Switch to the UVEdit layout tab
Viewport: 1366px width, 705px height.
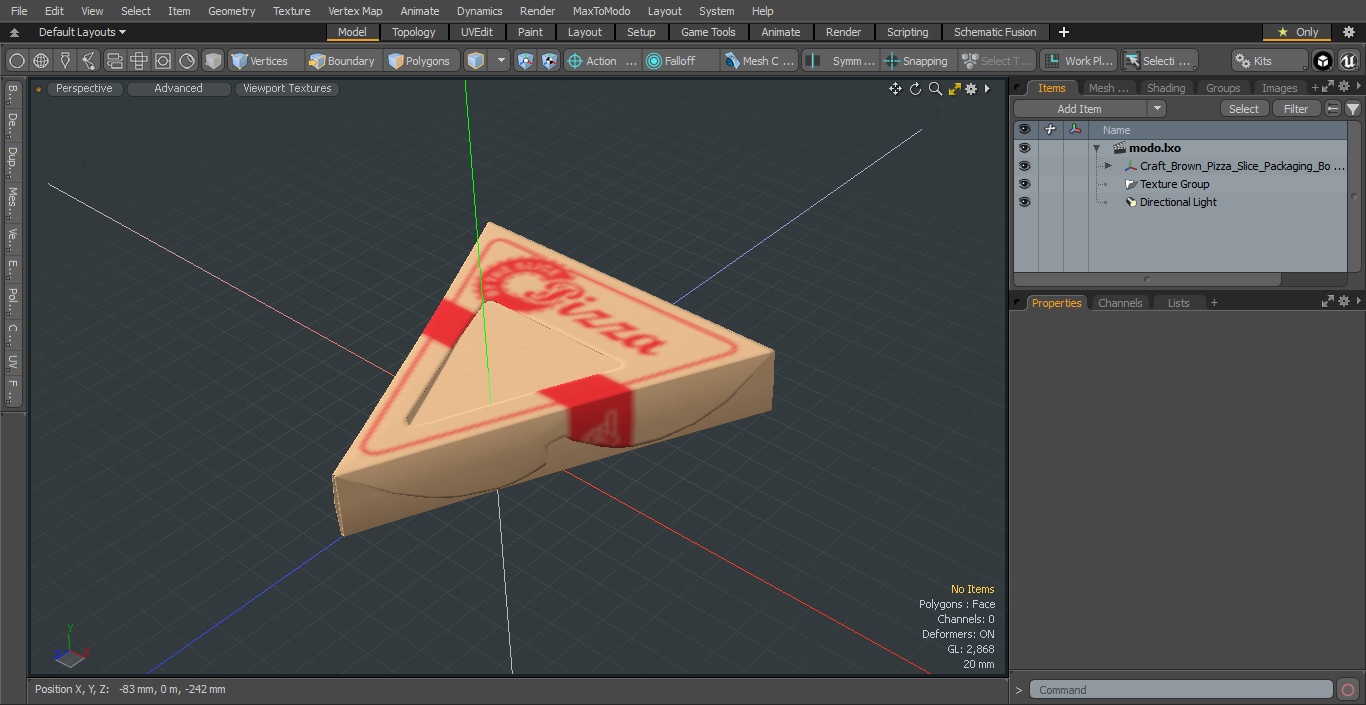coord(477,32)
